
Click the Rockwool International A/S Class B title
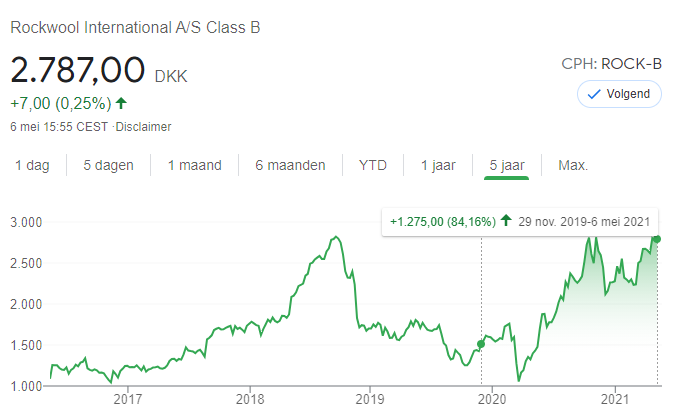tap(135, 27)
